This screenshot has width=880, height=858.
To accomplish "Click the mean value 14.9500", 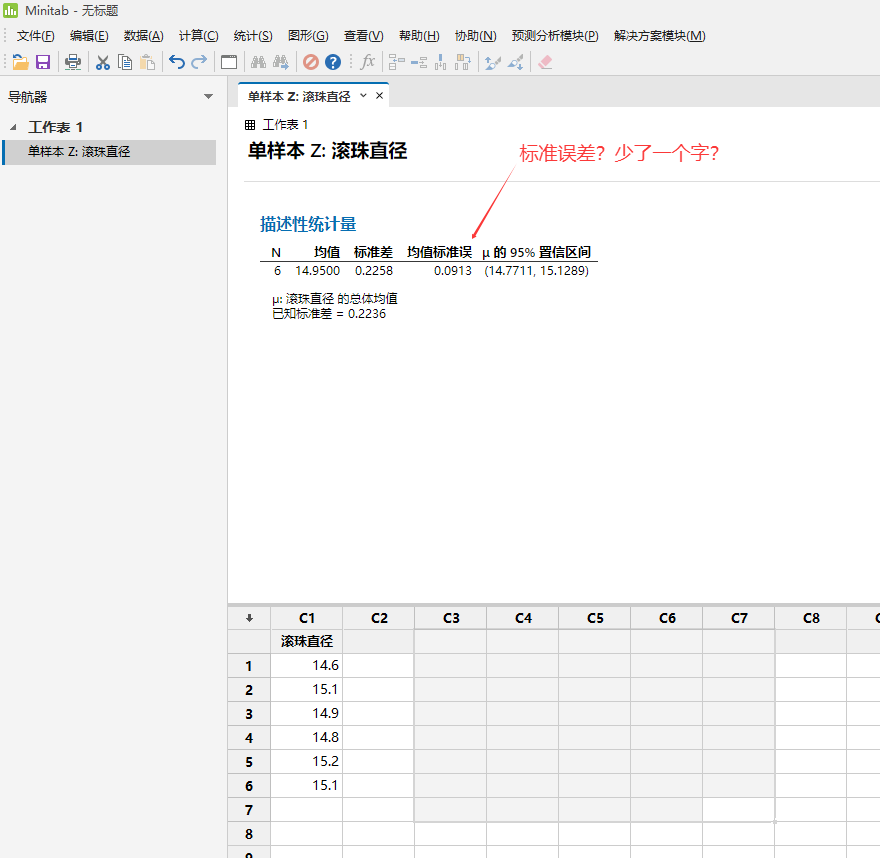I will 317,271.
